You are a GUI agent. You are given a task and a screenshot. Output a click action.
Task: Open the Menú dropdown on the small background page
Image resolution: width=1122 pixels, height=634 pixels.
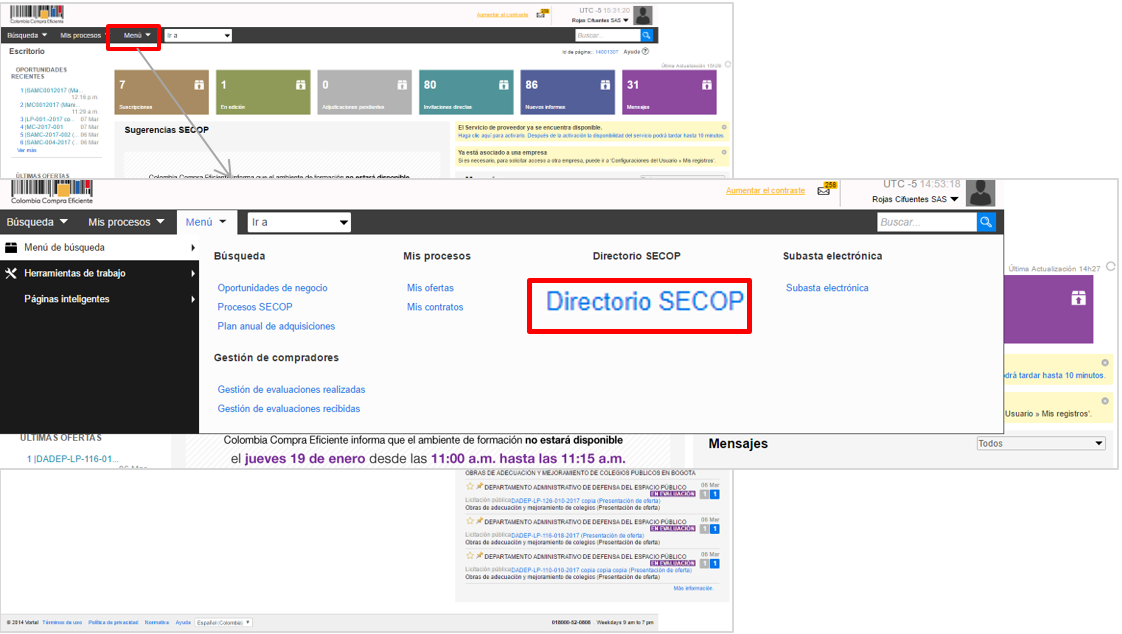[x=137, y=35]
